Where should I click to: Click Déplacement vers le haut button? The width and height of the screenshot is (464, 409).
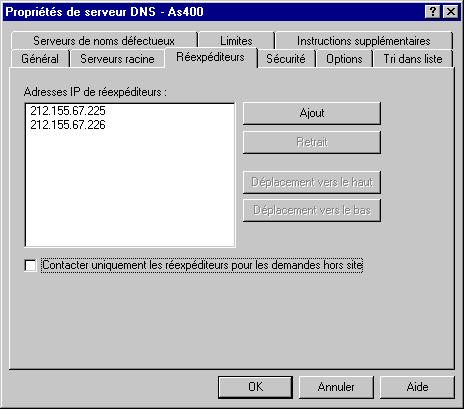coord(312,182)
